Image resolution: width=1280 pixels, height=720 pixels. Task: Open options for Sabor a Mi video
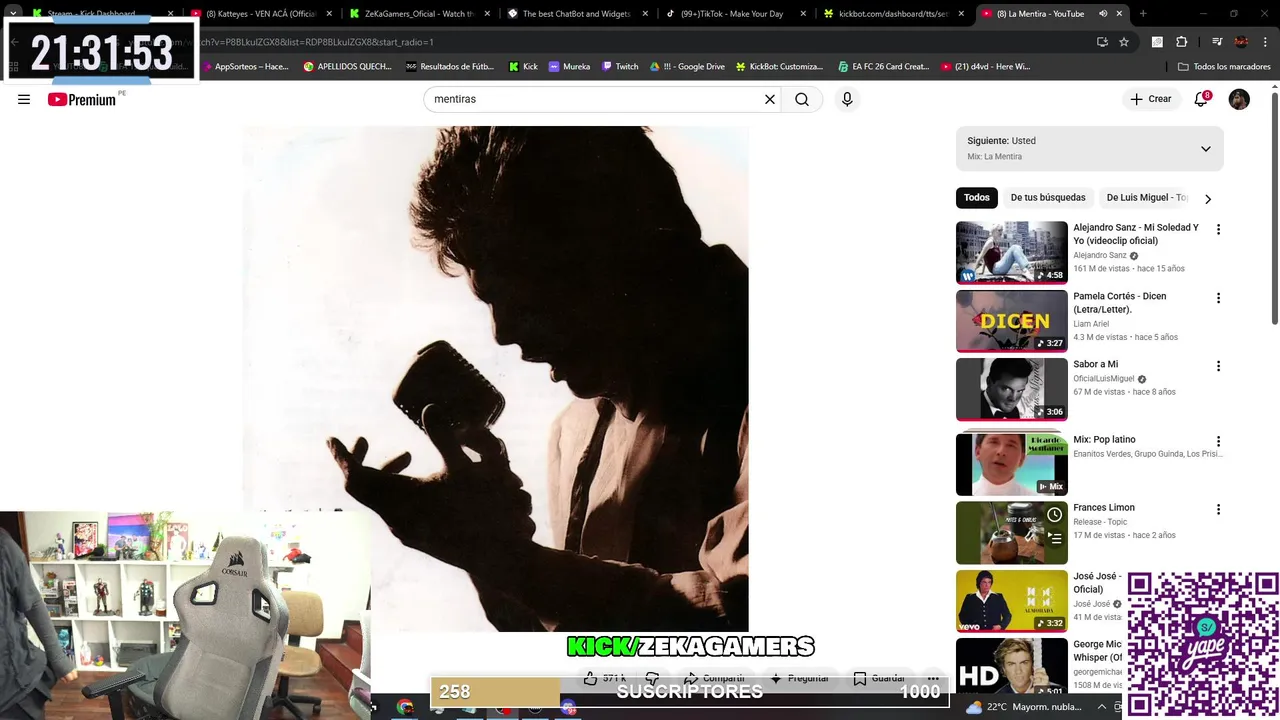click(x=1218, y=366)
